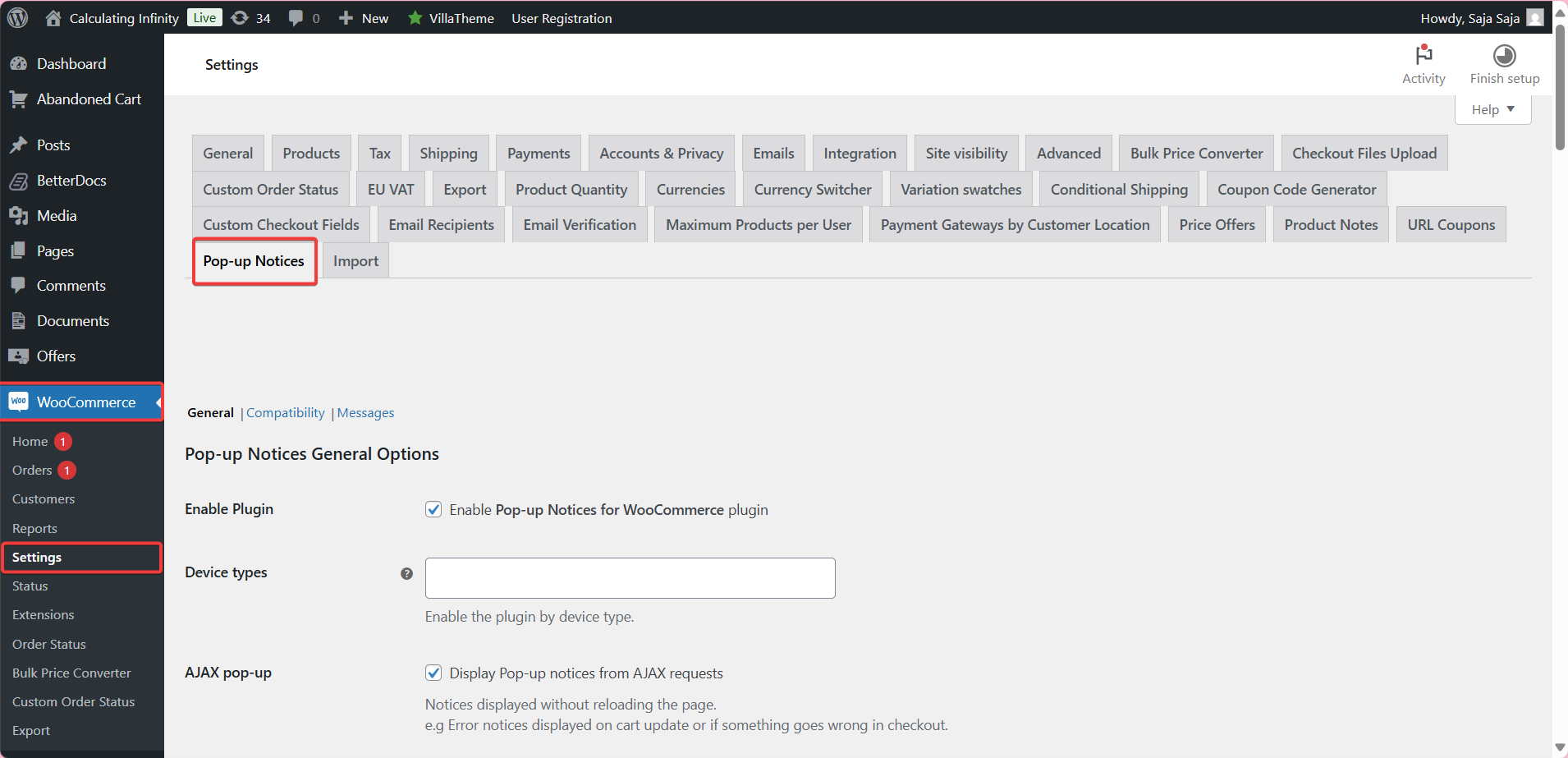Click the comments bubble icon in admin bar

[x=296, y=17]
